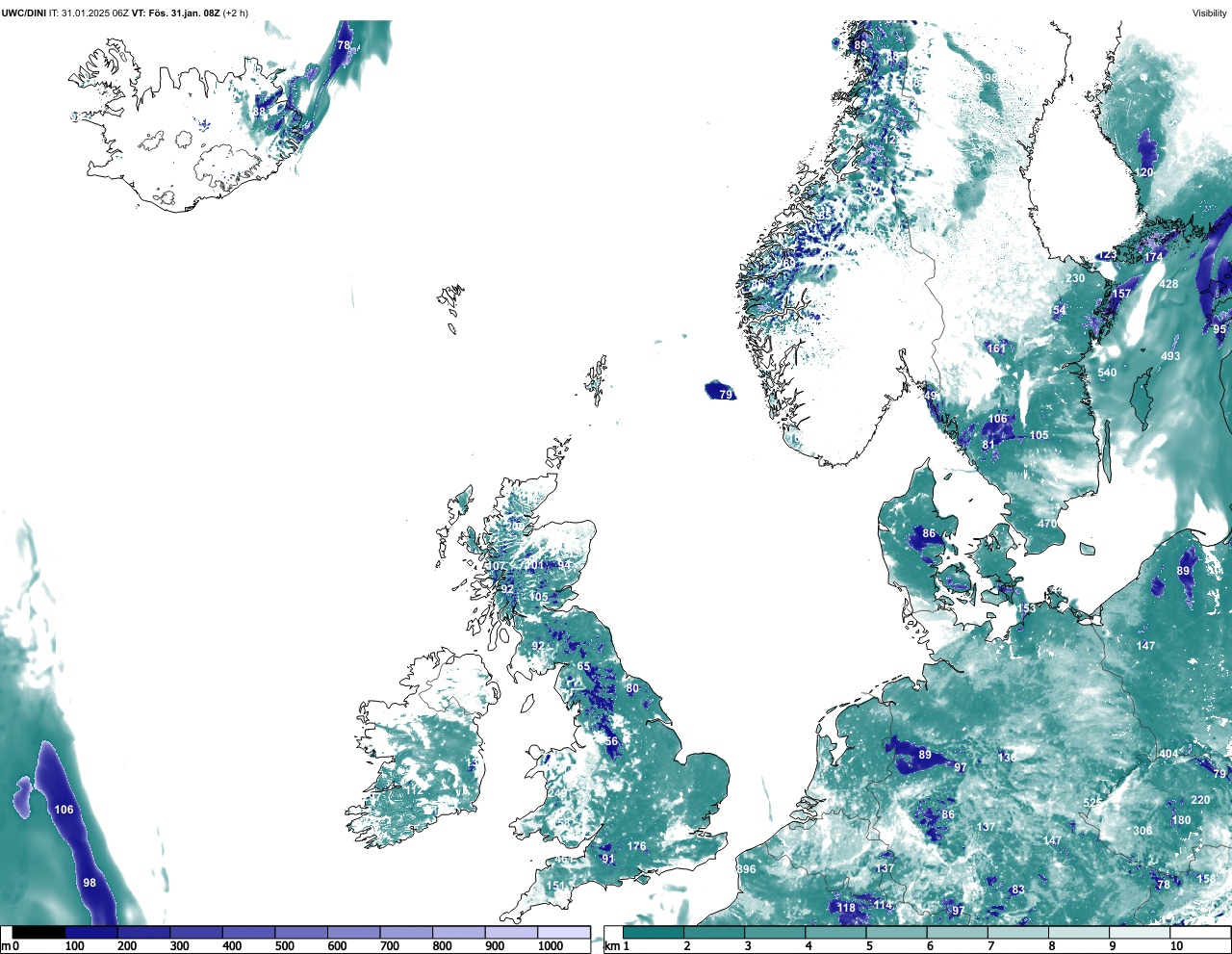Click the 'km' unit label of the legend
The height and width of the screenshot is (954, 1232).
pos(611,947)
